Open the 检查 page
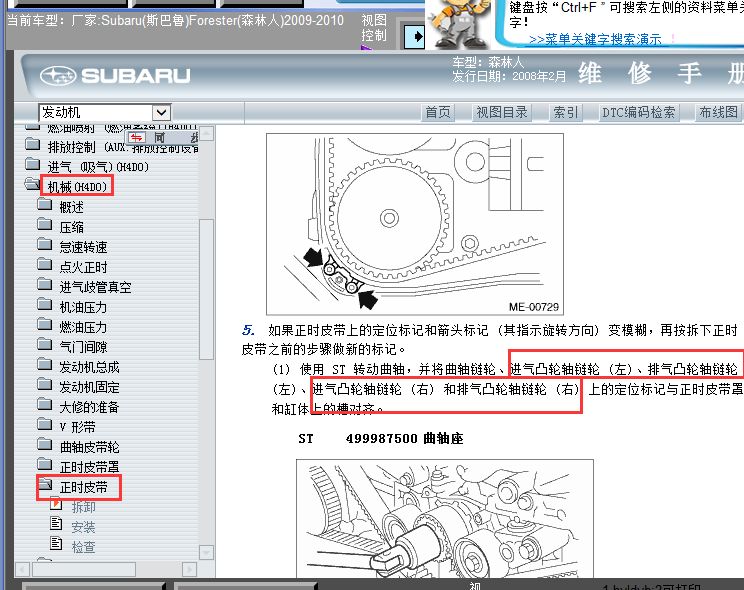This screenshot has width=744, height=590. (x=84, y=547)
